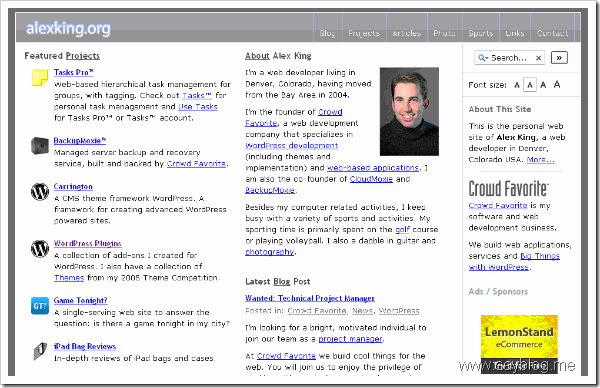Click the Projects link in Featured Projects heading
This screenshot has height=388, width=600.
83,56
